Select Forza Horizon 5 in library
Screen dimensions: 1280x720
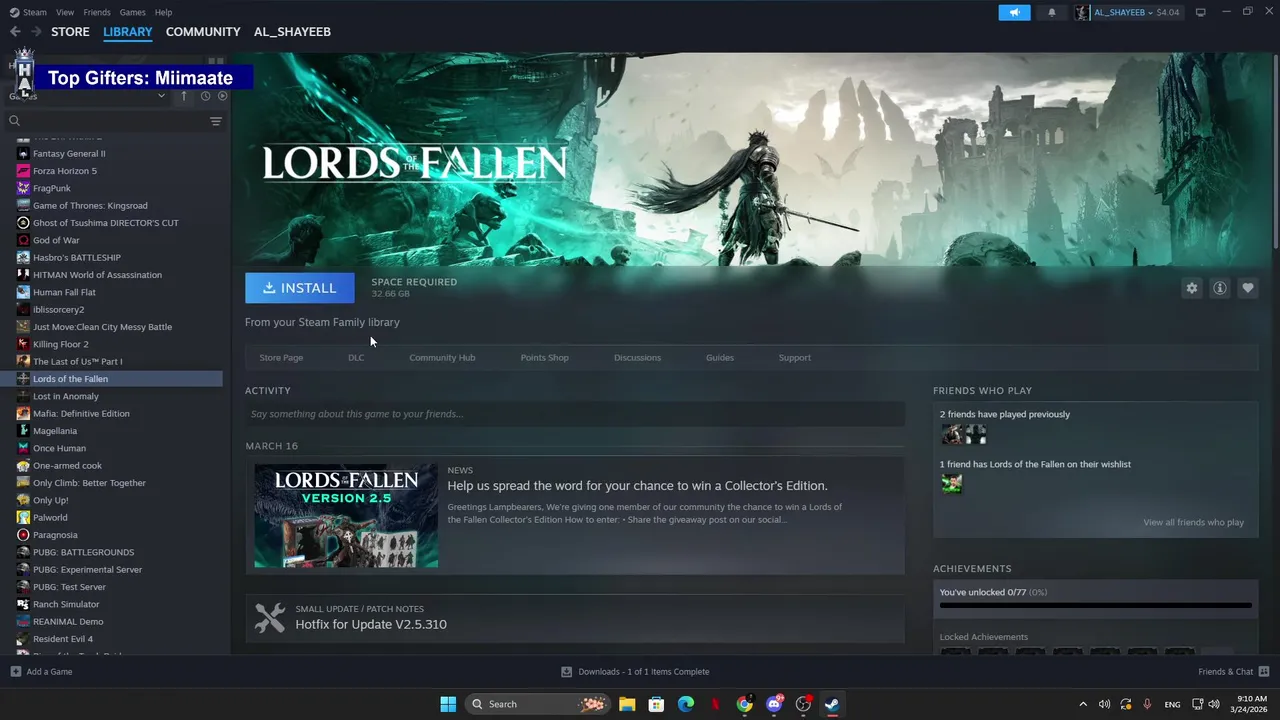(x=65, y=171)
